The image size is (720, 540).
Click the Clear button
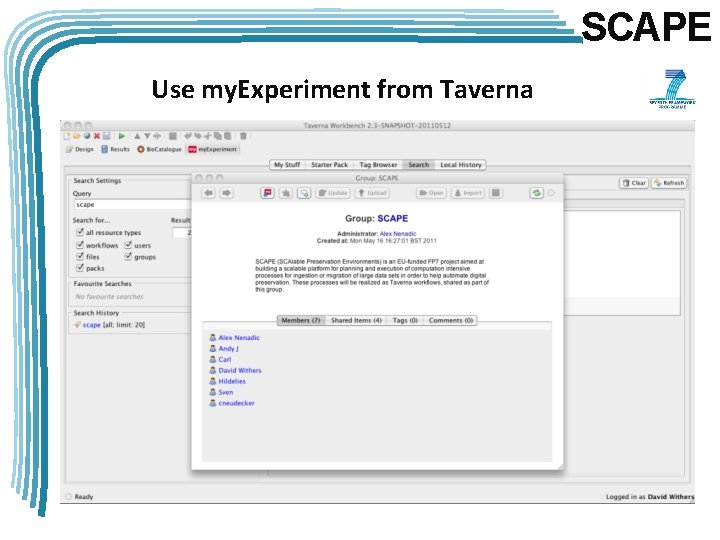pos(634,183)
